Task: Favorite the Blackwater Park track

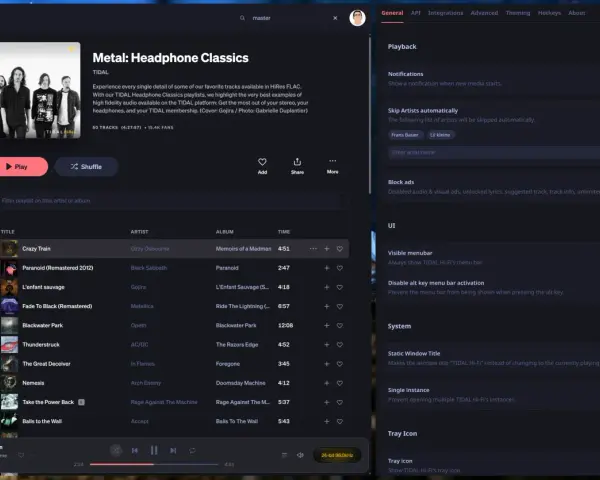Action: 340,325
